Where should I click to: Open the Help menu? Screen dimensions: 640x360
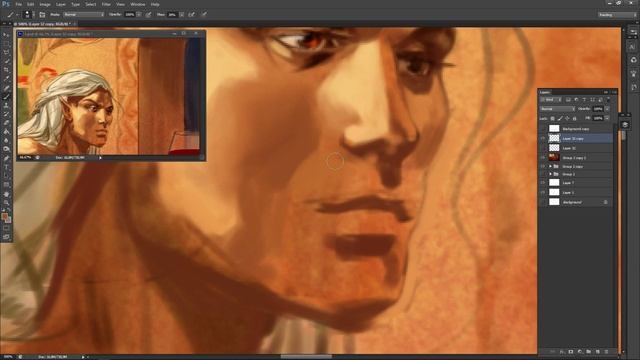coord(155,4)
